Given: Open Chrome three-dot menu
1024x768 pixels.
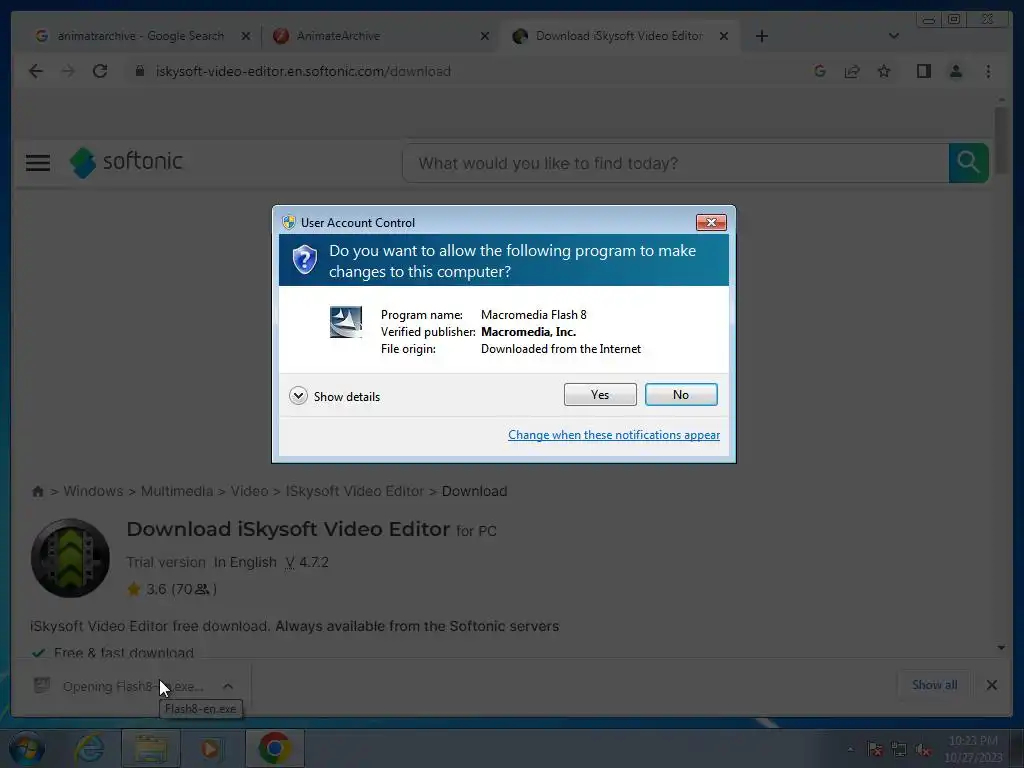Looking at the screenshot, I should (x=988, y=71).
